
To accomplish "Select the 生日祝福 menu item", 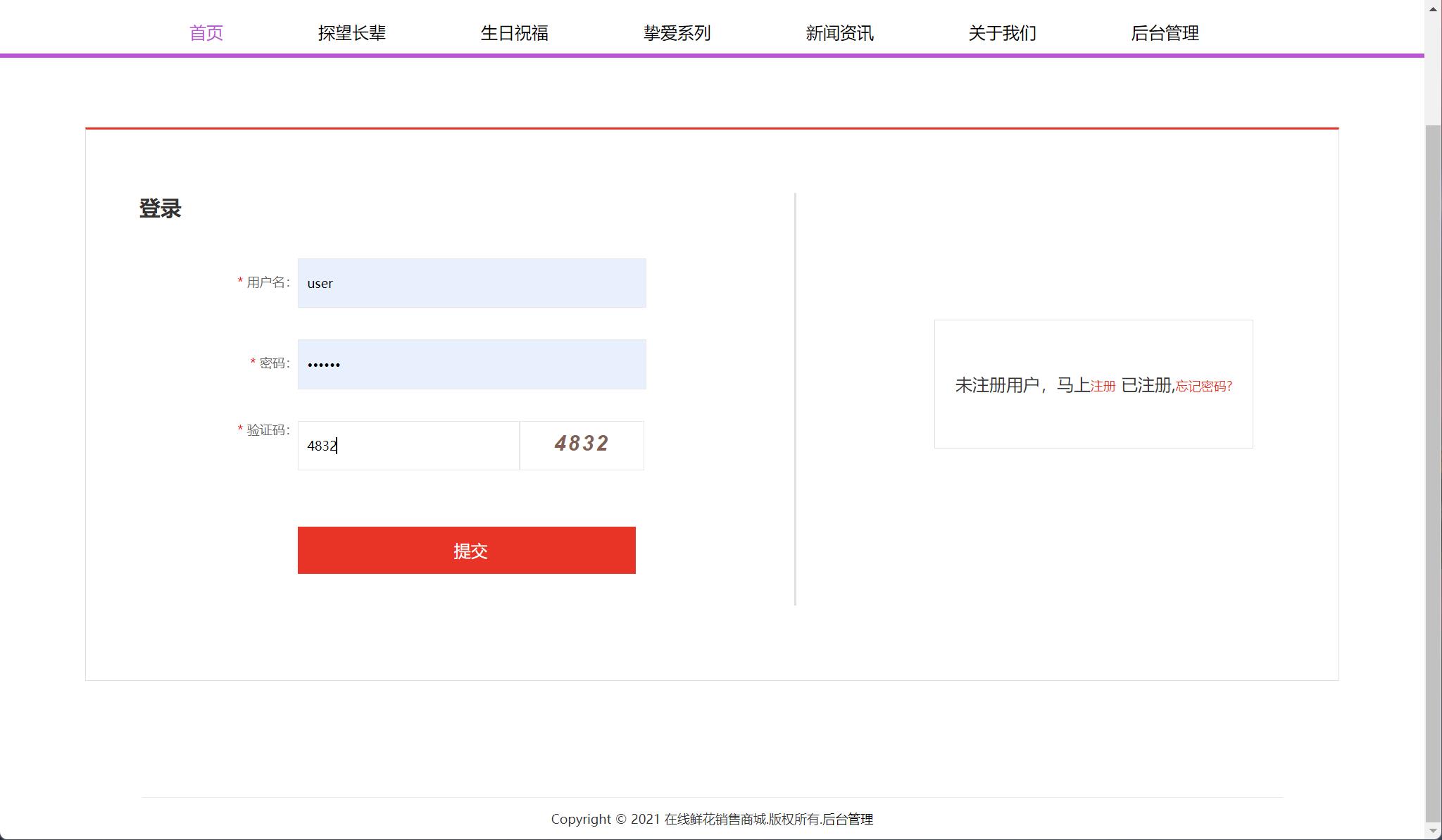I will click(x=515, y=32).
